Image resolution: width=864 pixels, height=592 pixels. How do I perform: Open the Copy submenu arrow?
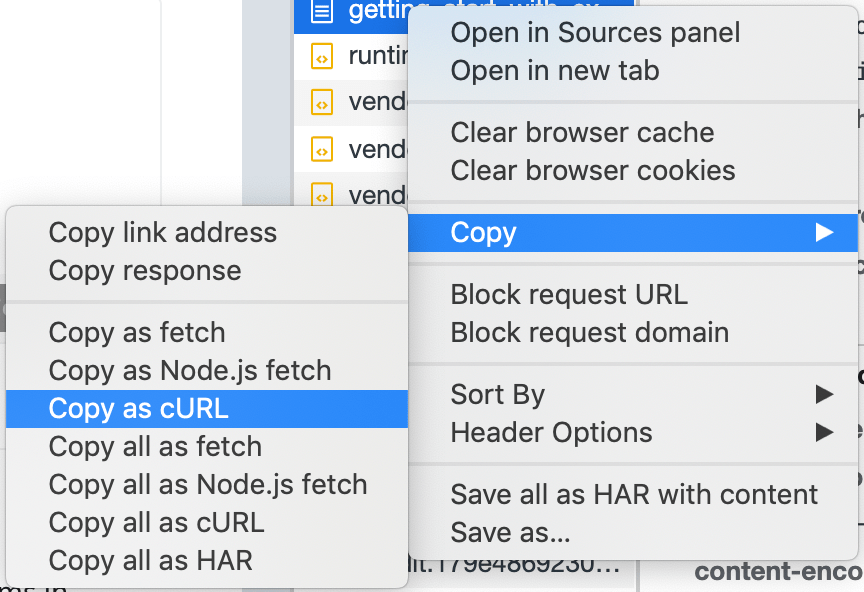tap(824, 232)
